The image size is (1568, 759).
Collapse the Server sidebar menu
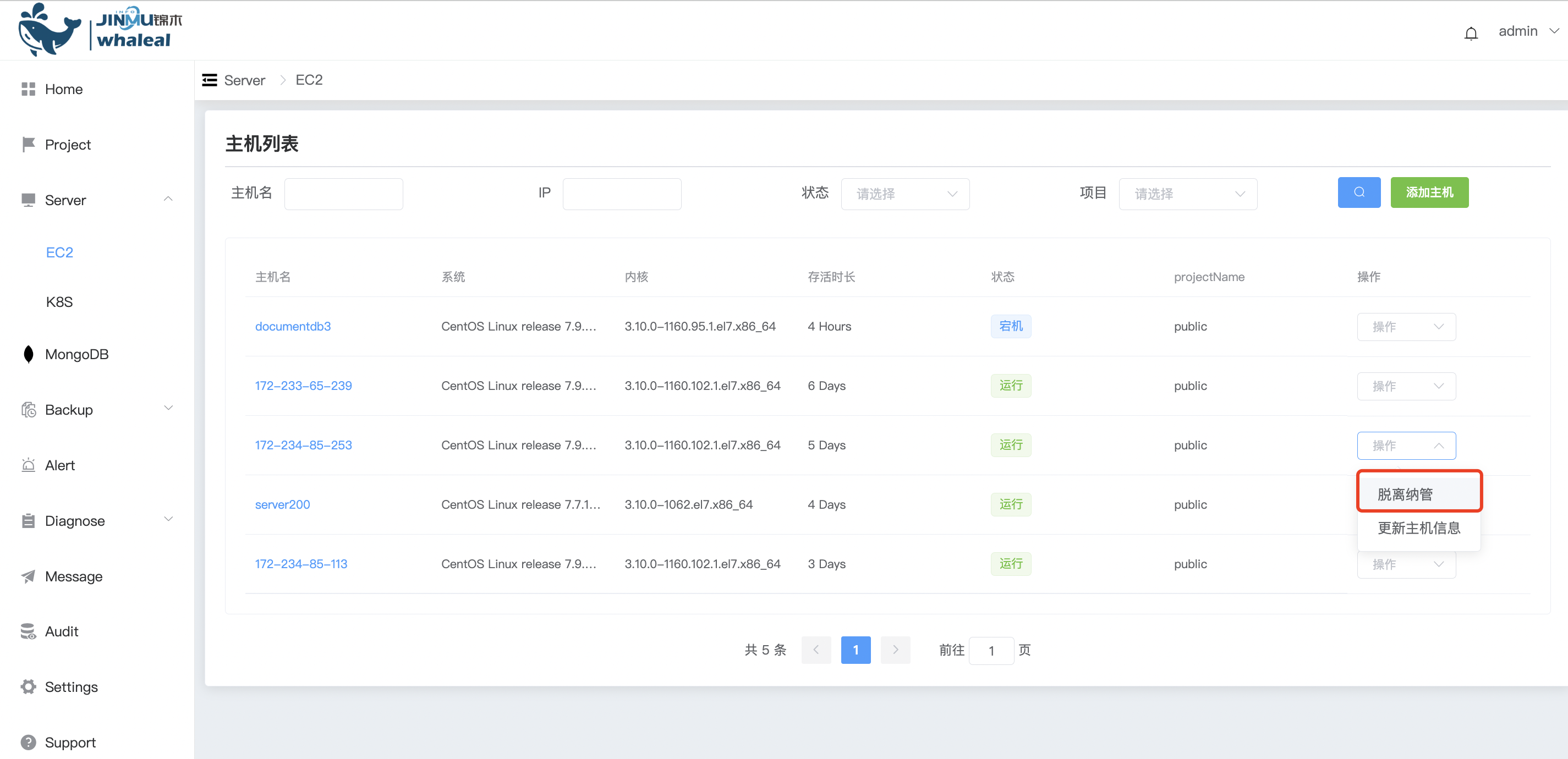coord(168,199)
